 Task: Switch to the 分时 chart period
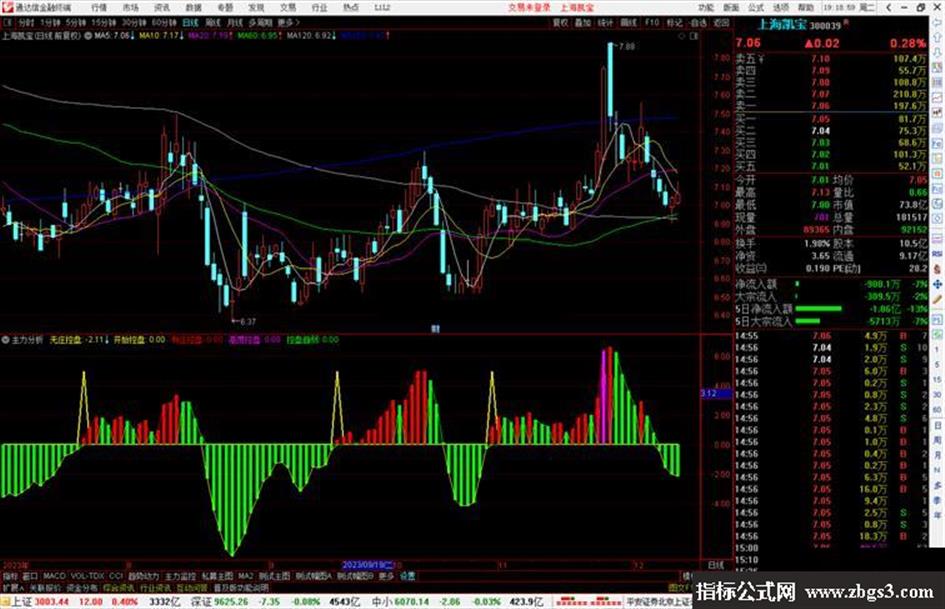(x=26, y=22)
